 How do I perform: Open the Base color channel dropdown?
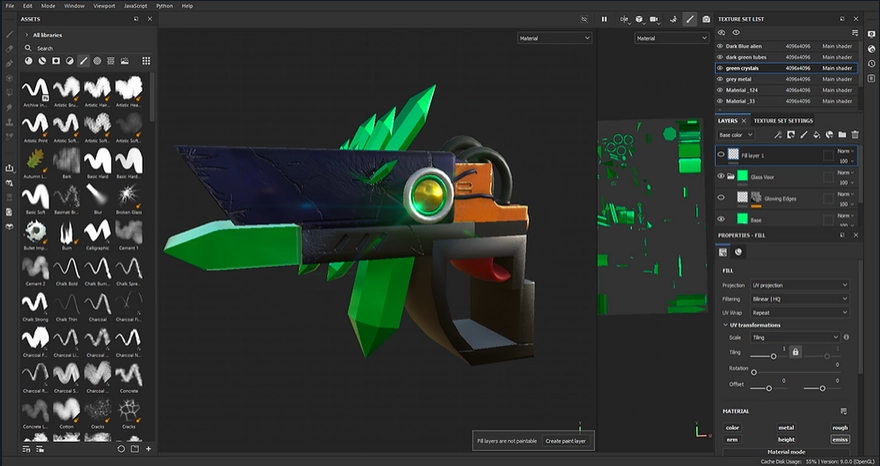(737, 134)
